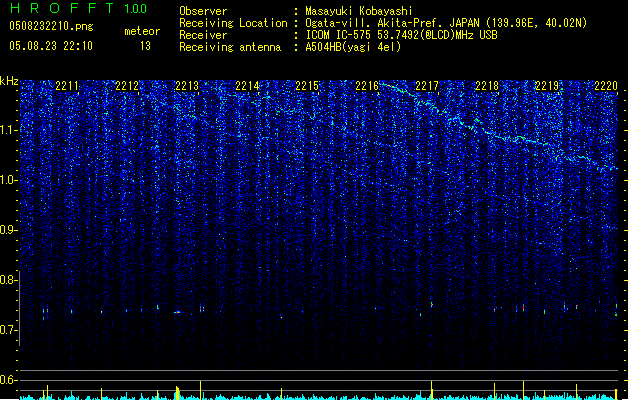Image resolution: width=629 pixels, height=400 pixels.
Task: Click the ICOM IC-575 receiver description
Action: (401, 35)
